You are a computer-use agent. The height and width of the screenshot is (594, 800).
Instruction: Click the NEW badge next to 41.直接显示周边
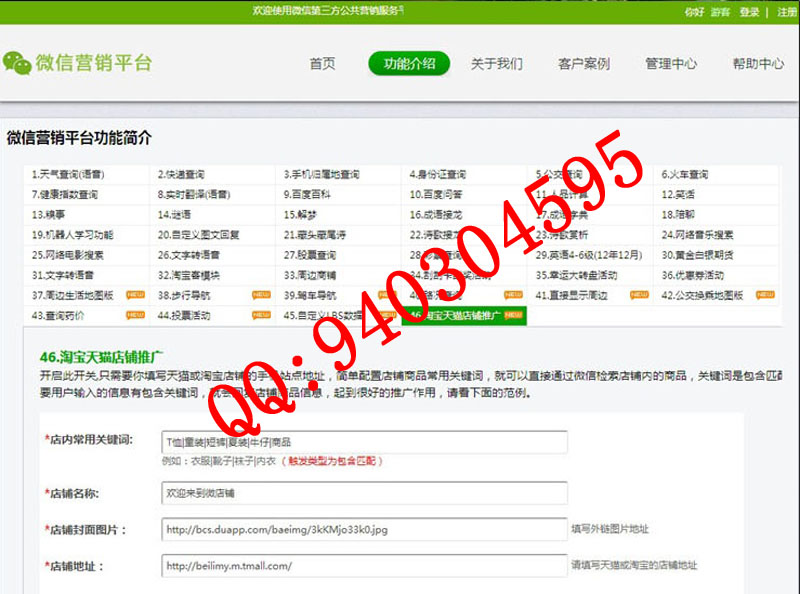(639, 296)
